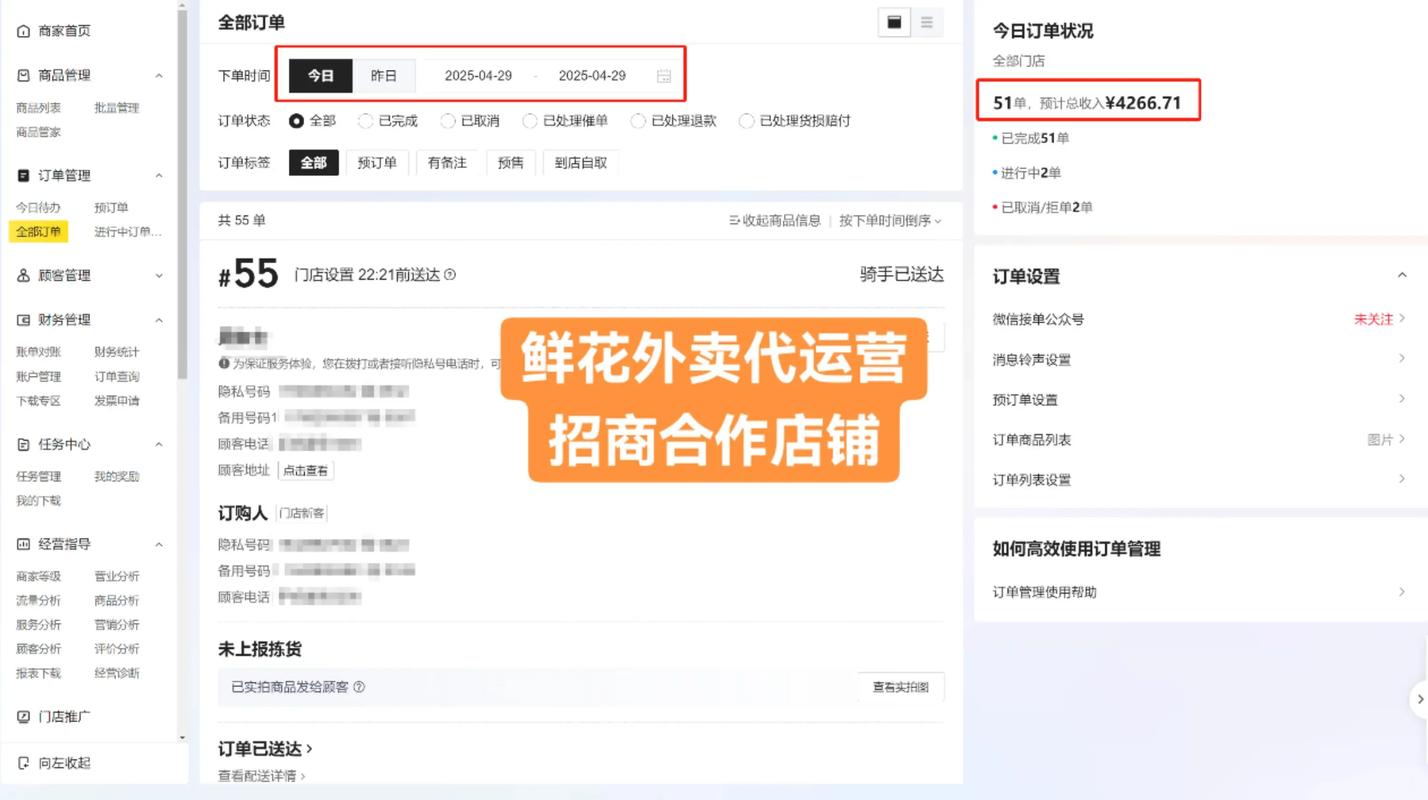Click the 收起商品信息 collapse icon
This screenshot has height=800, width=1428.
(735, 220)
